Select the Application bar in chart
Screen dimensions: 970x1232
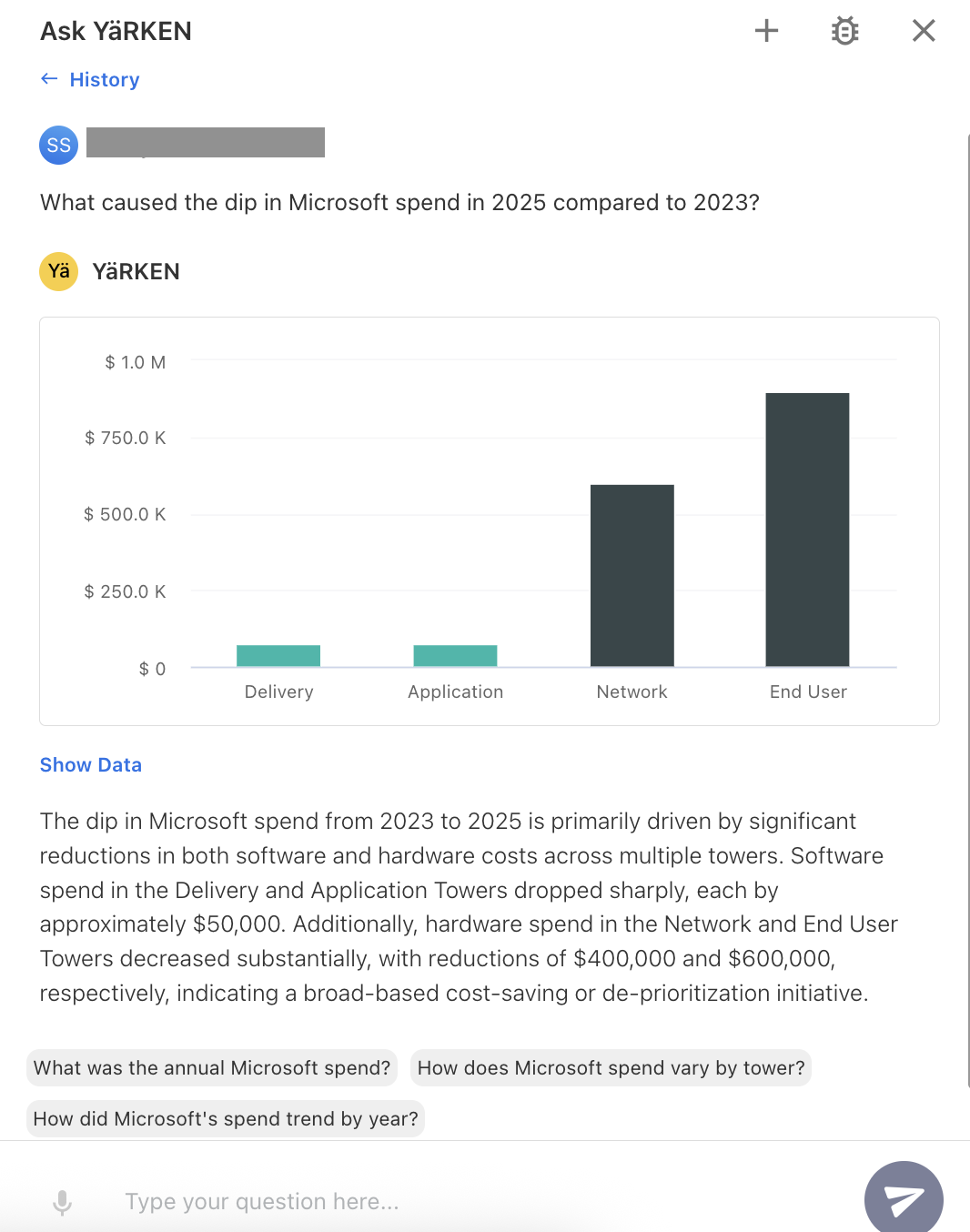click(455, 655)
